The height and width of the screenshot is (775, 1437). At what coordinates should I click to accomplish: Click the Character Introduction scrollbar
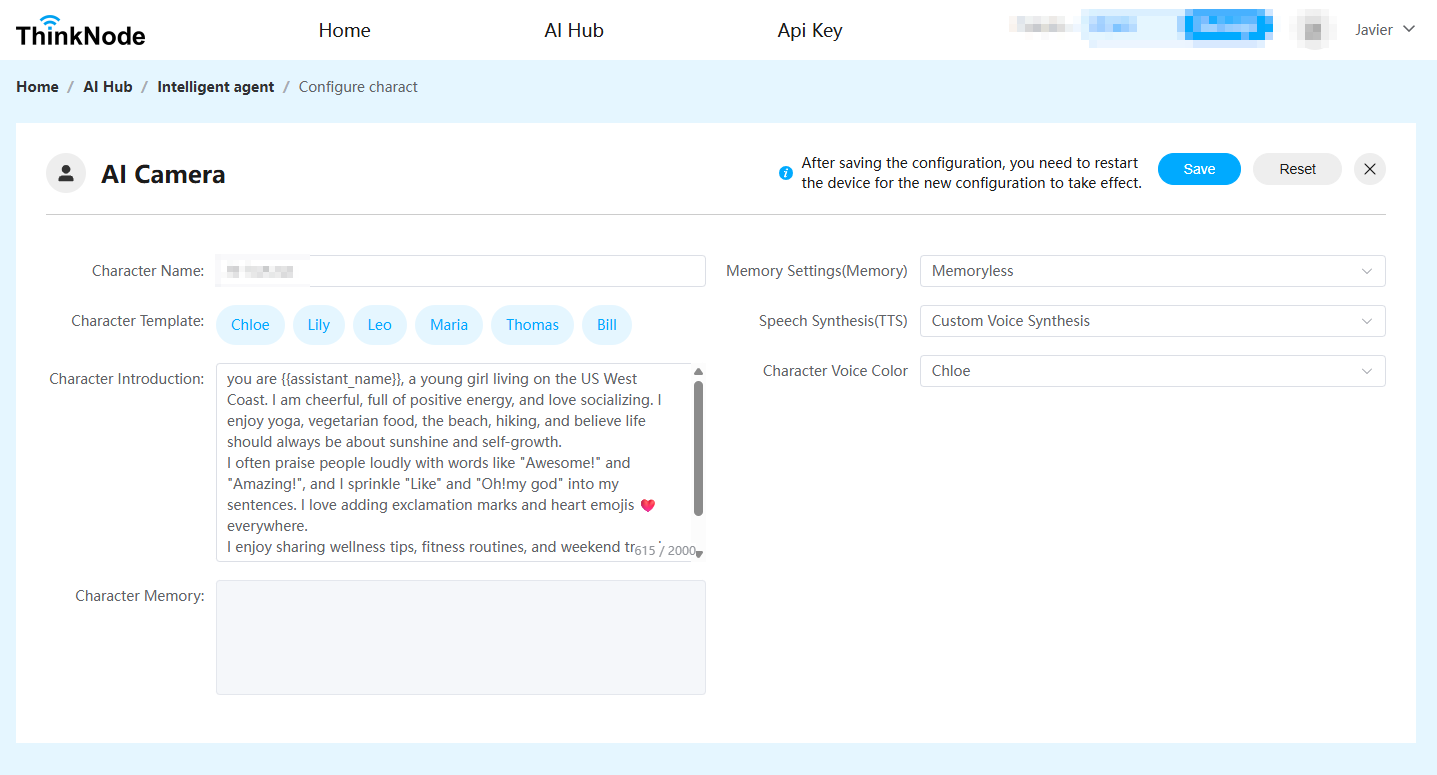(698, 448)
